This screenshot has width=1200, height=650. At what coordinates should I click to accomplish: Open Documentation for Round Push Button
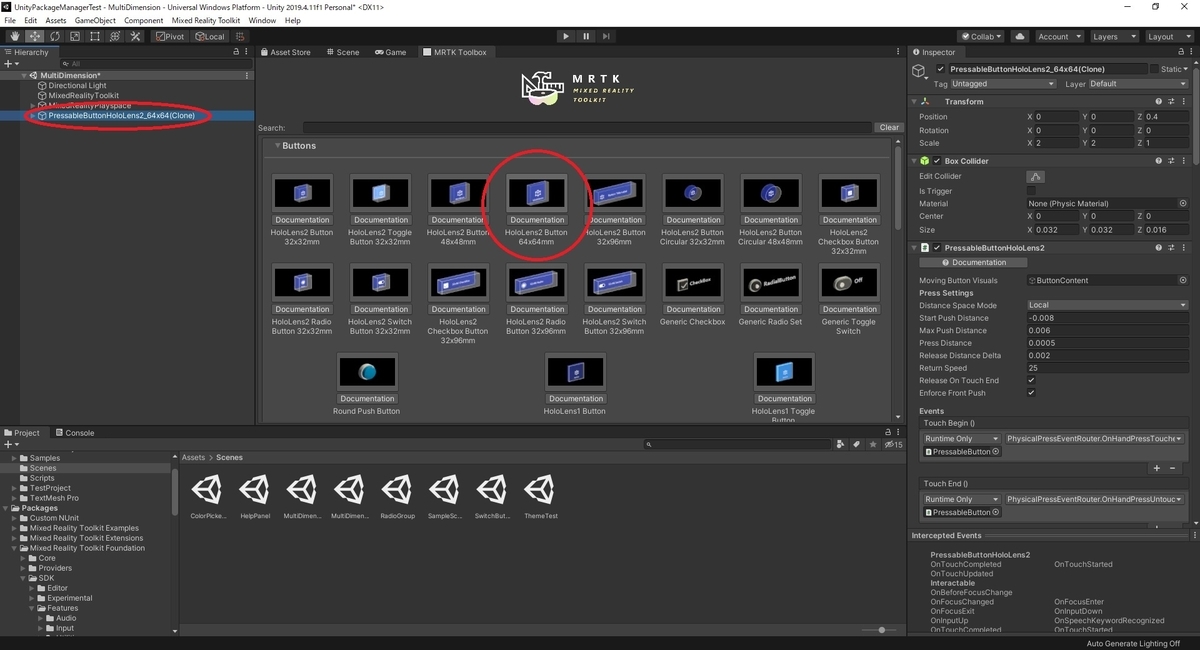pyautogui.click(x=367, y=399)
